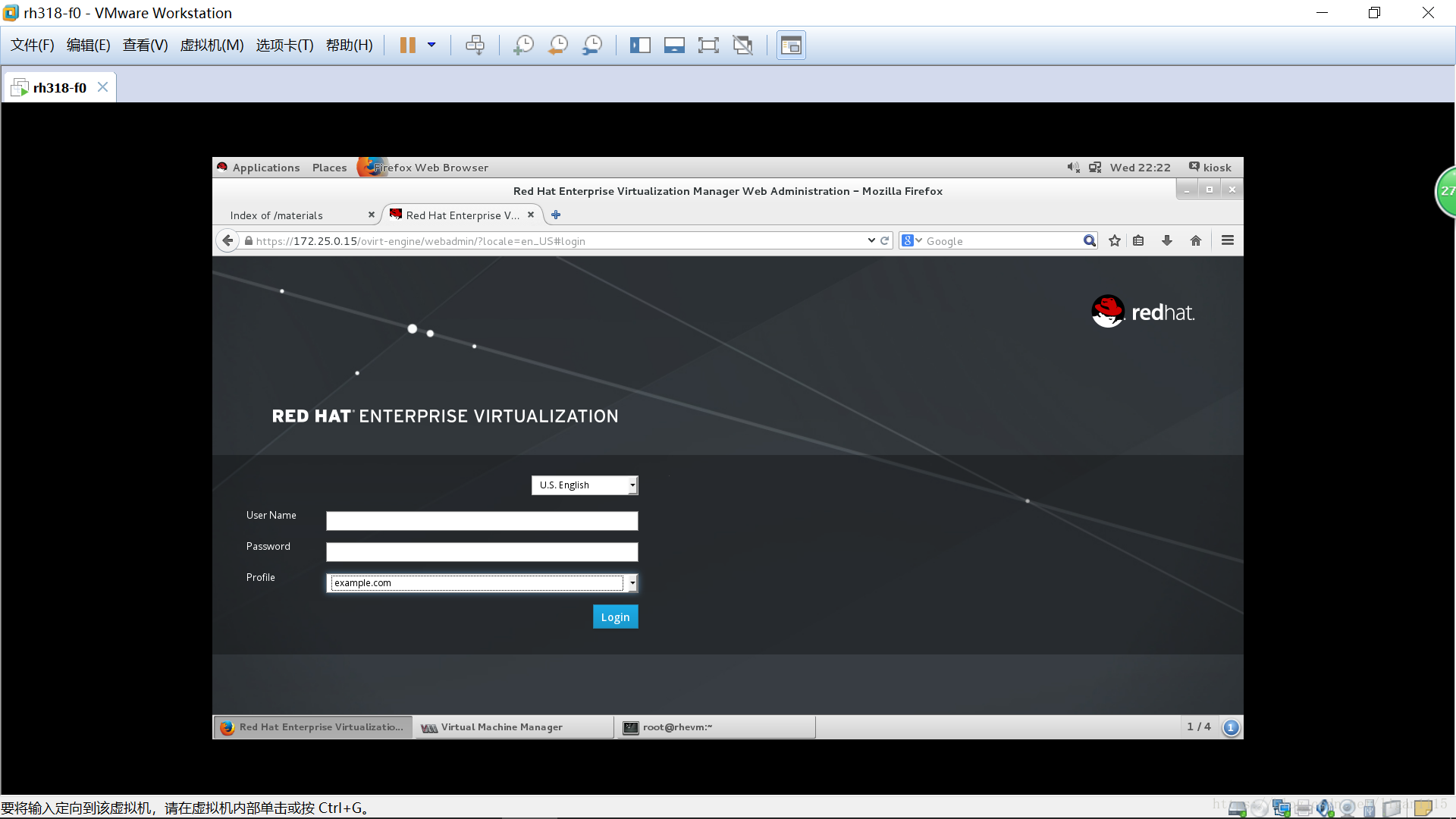The height and width of the screenshot is (819, 1456).
Task: Toggle the console view button
Action: click(791, 45)
